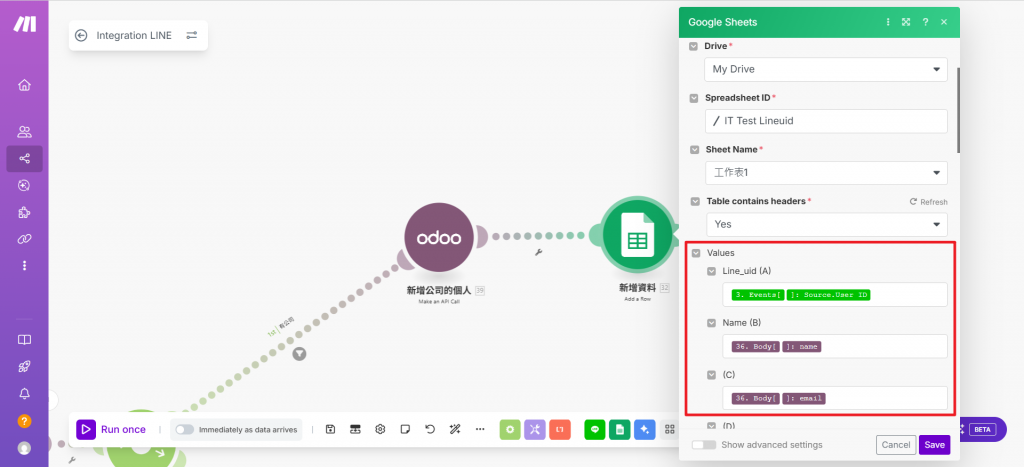Screen dimensions: 1024x467
Task: Open help for Google Sheets panel
Action: [x=925, y=22]
